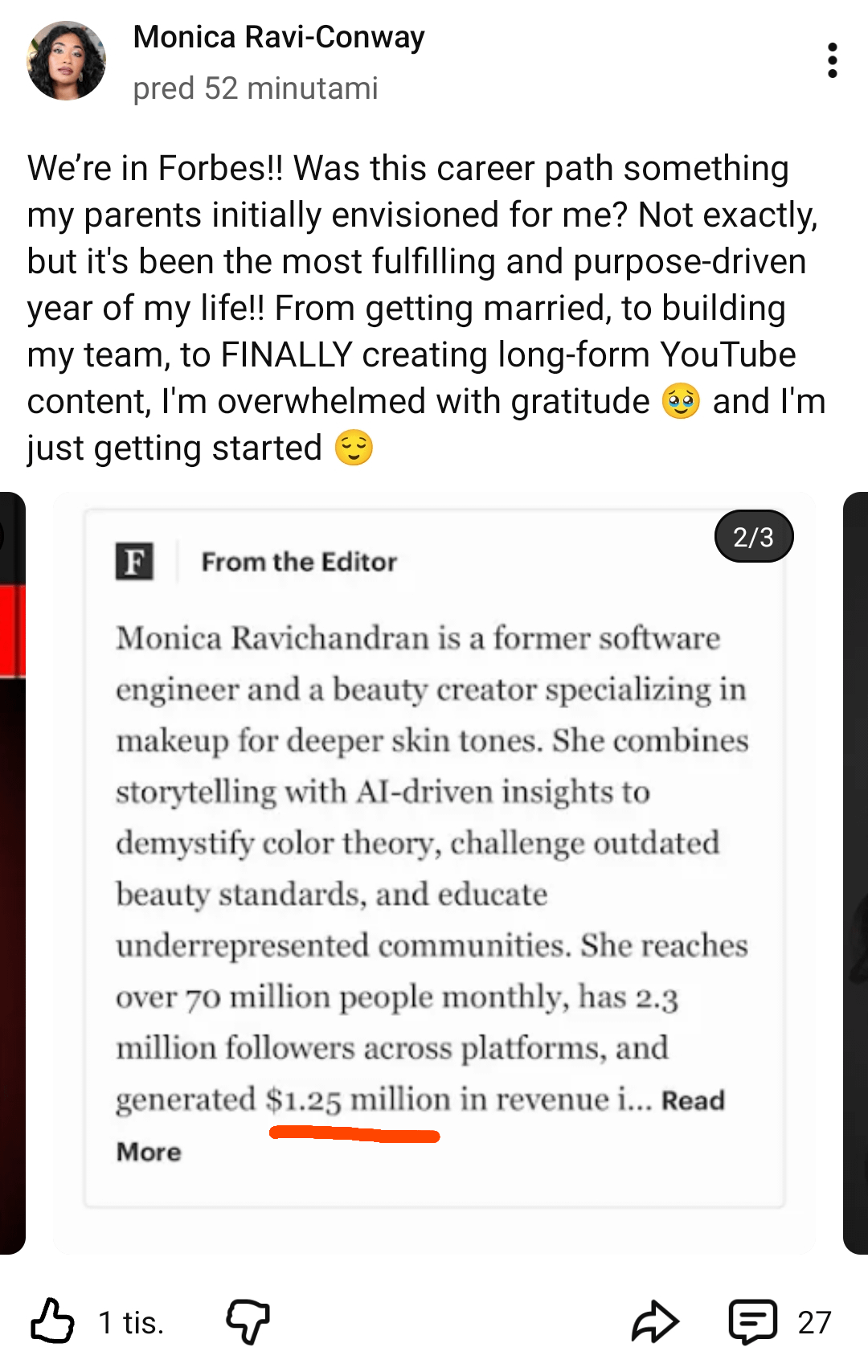Like the post with thumbs up
Image resolution: width=868 pixels, height=1372 pixels.
pyautogui.click(x=52, y=1321)
